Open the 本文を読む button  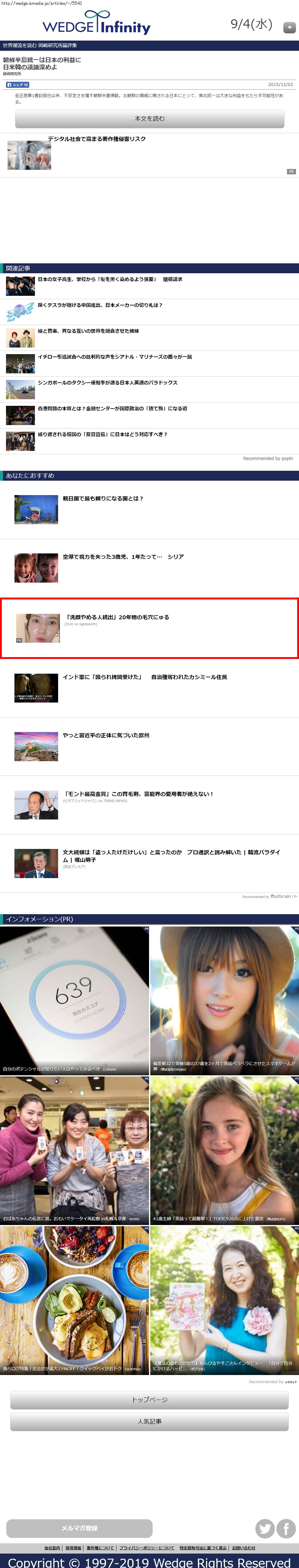pos(149,119)
